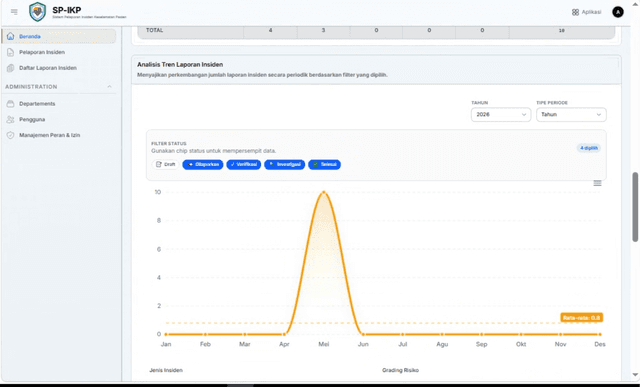Screen dimensions: 640x387
Task: Open the chart export hamburger menu
Action: point(597,183)
